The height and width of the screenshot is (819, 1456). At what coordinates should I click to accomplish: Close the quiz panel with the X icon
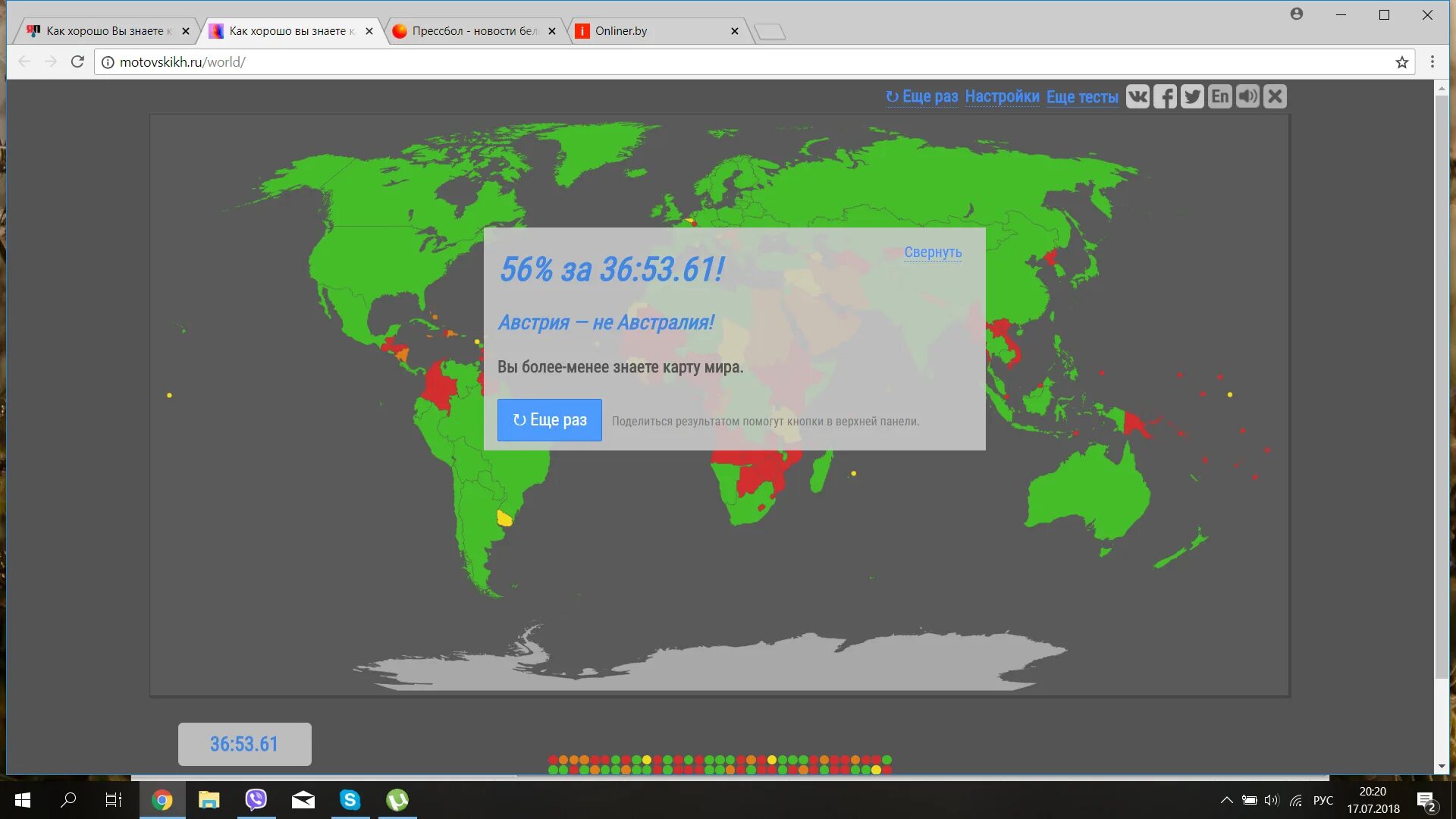point(1275,96)
